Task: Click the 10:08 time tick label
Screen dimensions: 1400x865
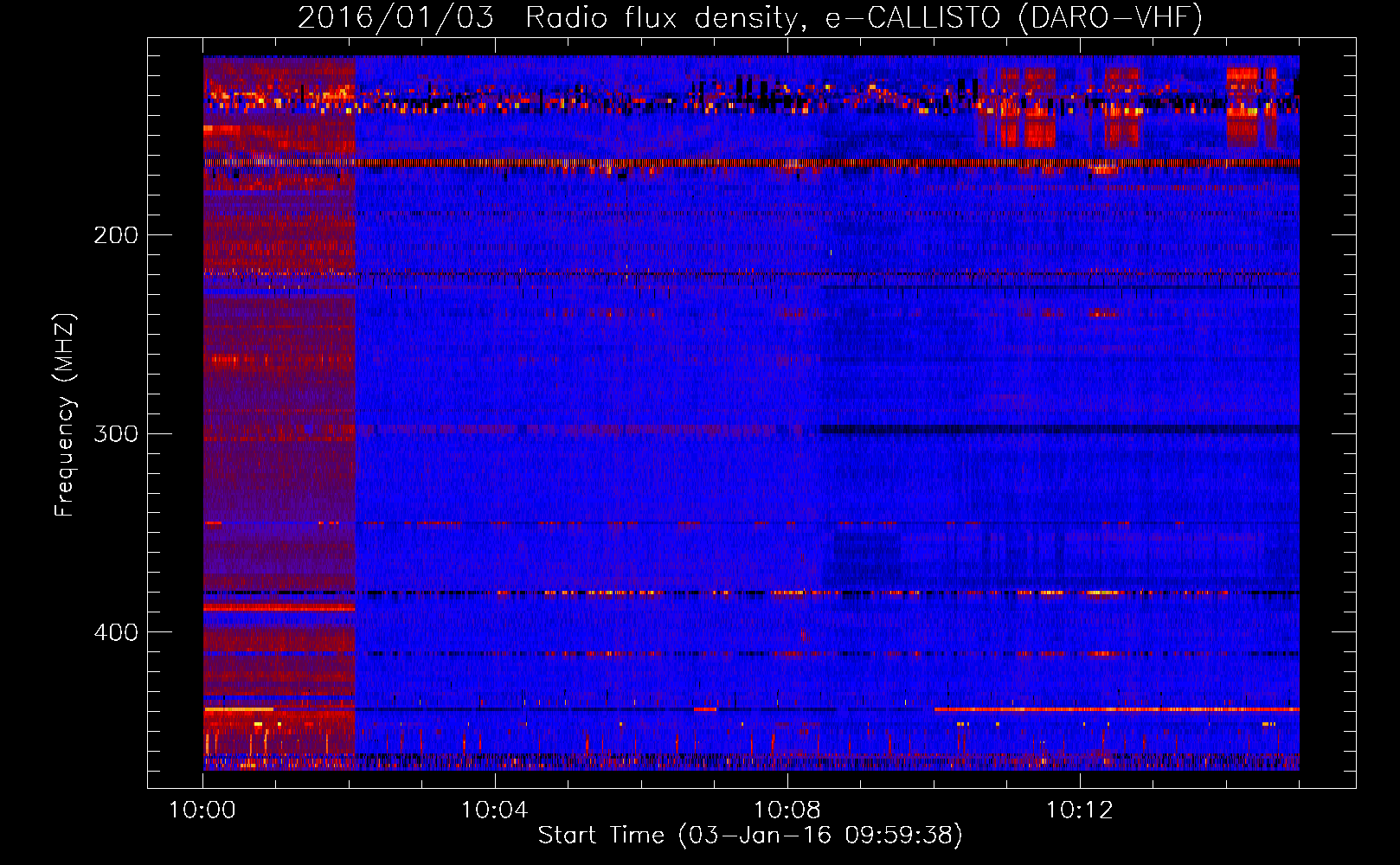Action: [x=787, y=810]
